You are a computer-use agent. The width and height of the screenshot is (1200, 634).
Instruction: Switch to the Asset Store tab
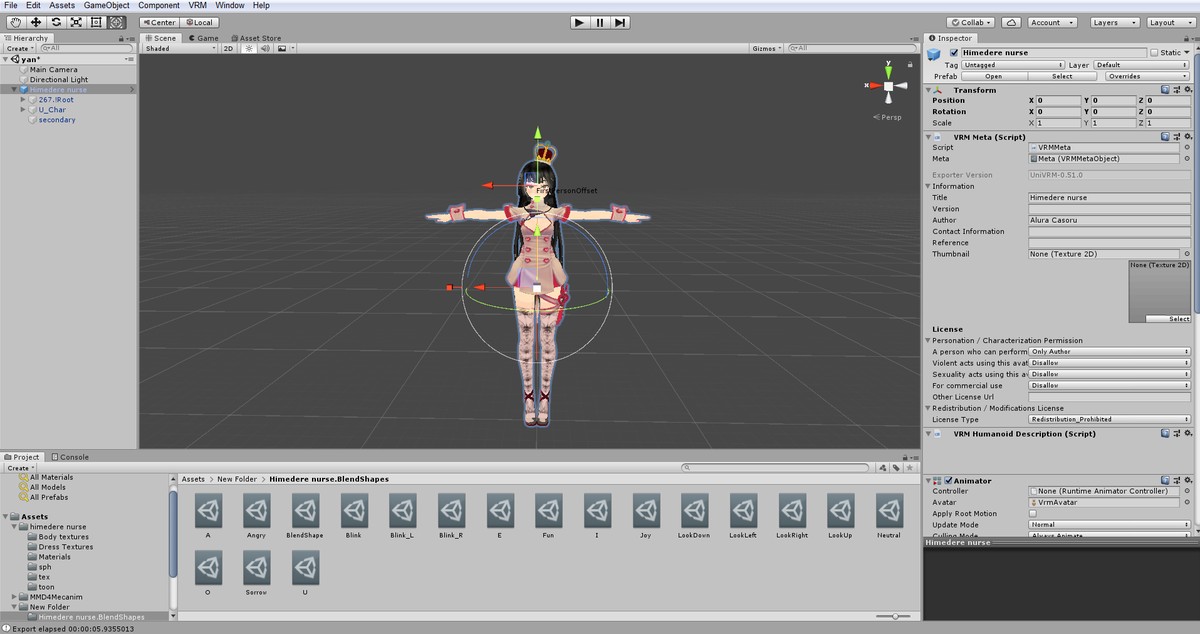255,38
